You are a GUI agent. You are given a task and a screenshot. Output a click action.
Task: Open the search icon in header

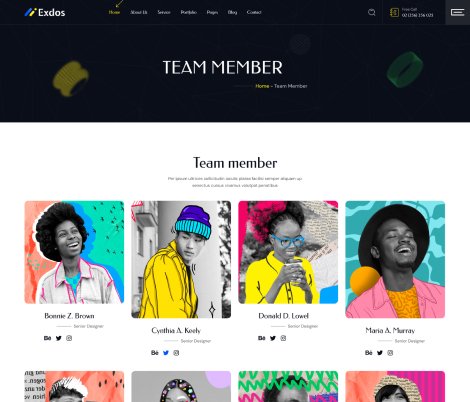(372, 12)
